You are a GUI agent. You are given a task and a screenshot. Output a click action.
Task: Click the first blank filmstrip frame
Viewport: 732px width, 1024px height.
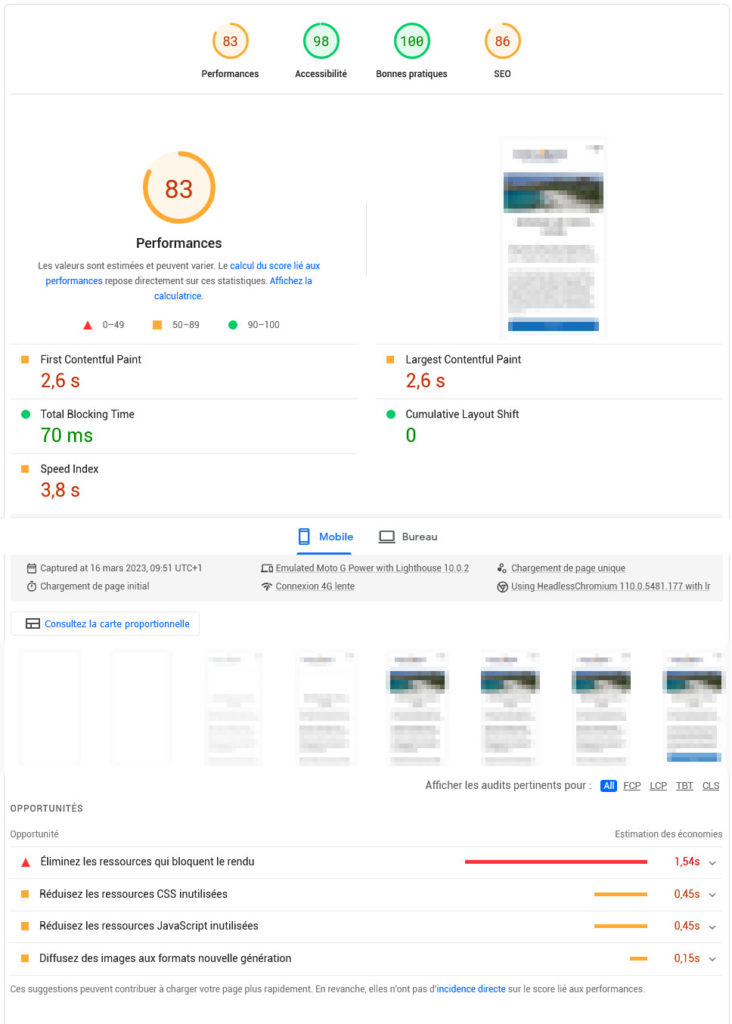pos(50,708)
